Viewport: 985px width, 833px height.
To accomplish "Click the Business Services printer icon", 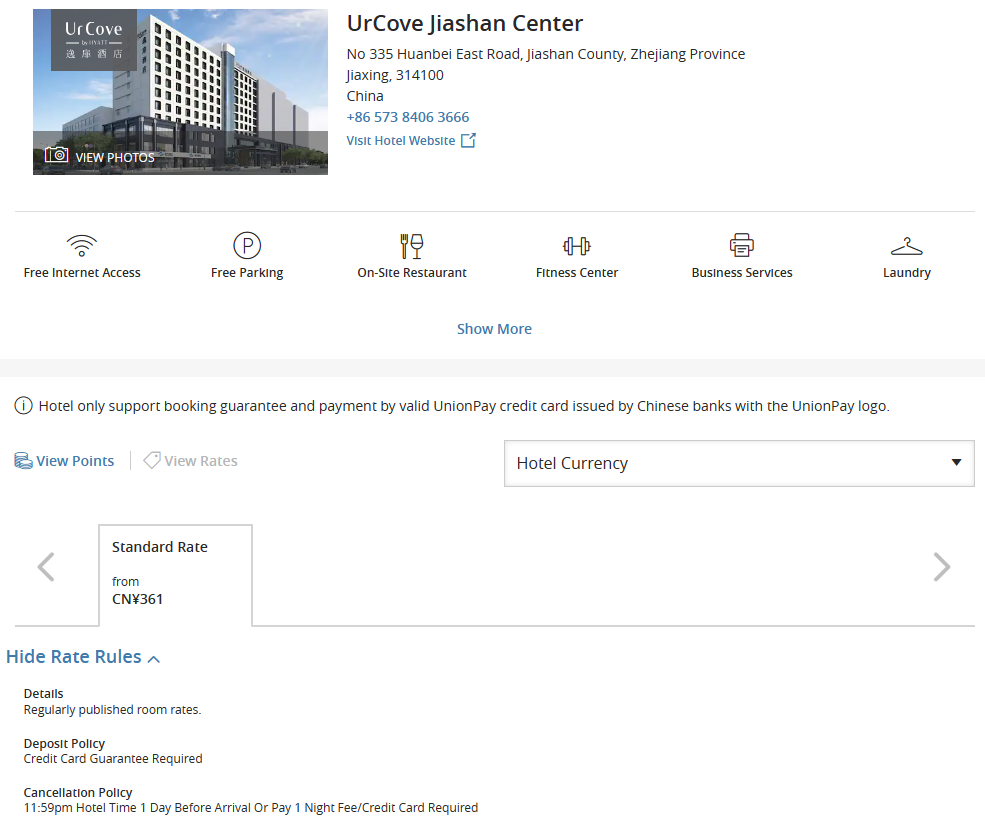I will click(x=741, y=245).
